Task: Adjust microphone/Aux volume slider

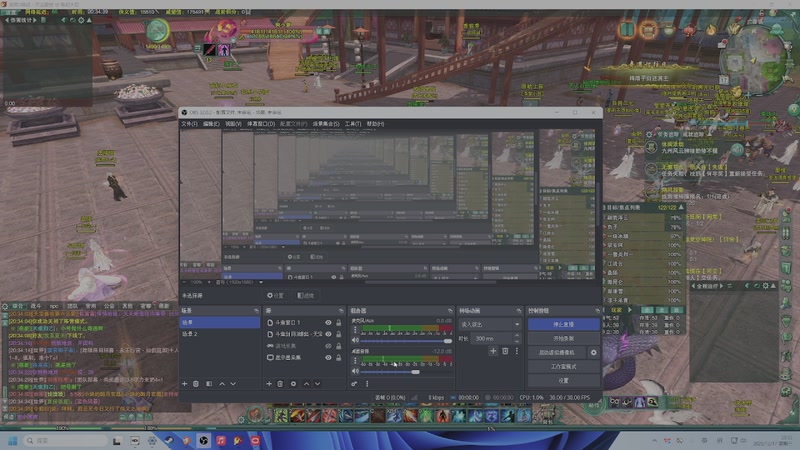Action: tap(407, 341)
